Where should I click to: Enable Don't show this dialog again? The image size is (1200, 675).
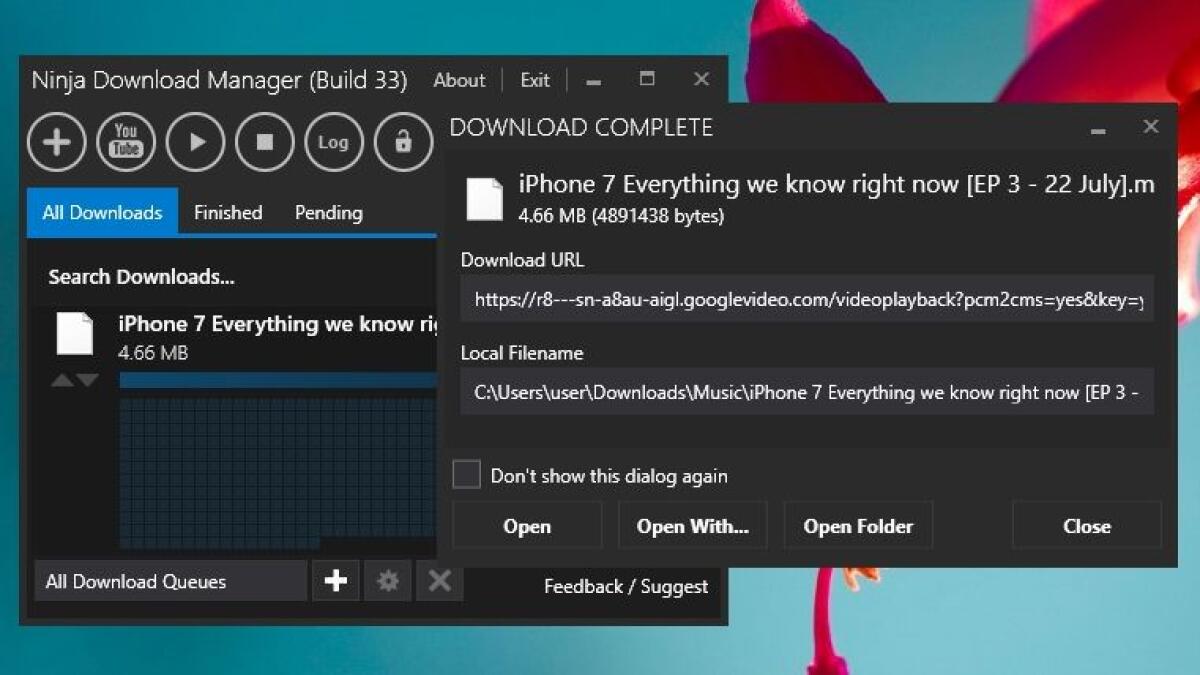tap(466, 474)
